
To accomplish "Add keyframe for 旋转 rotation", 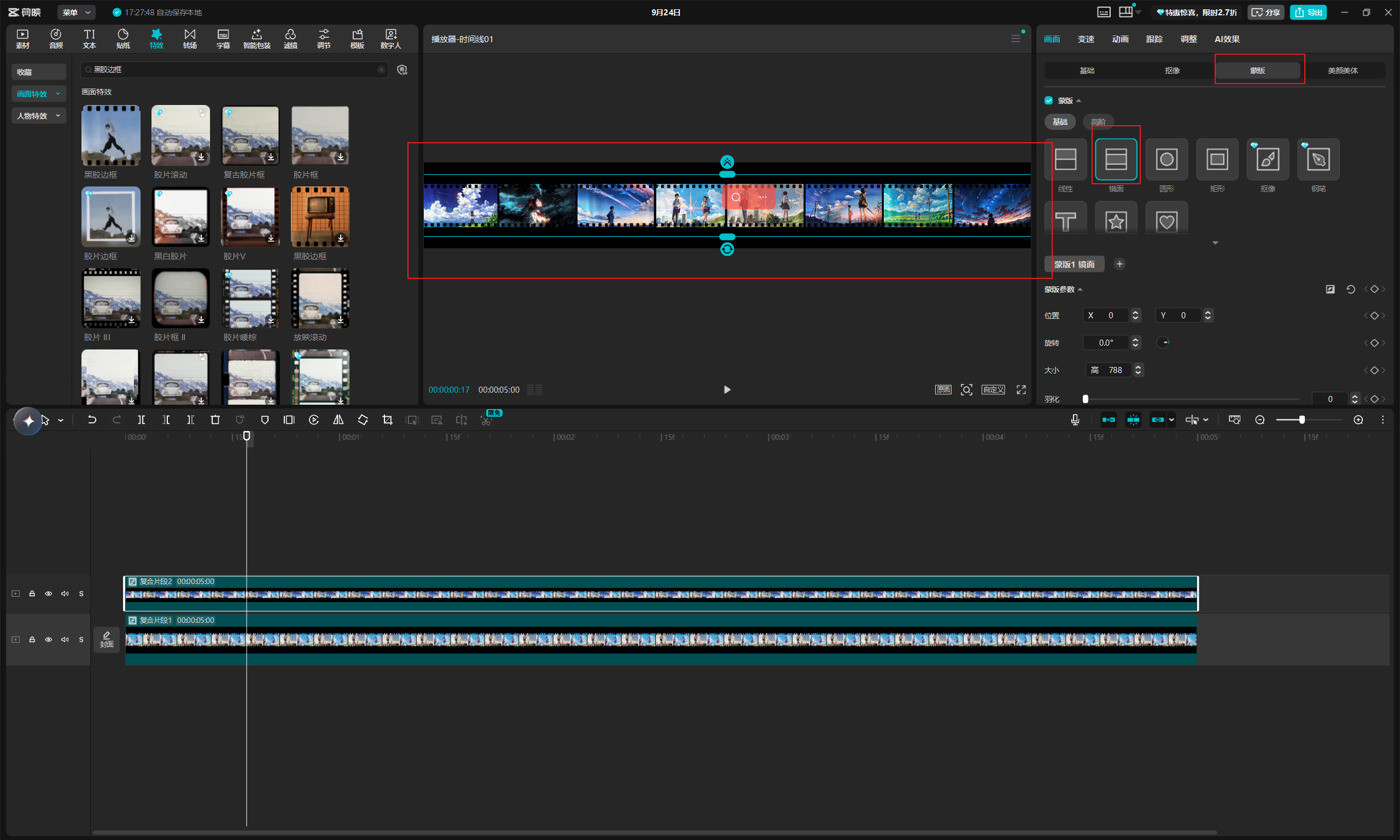I will point(1374,343).
